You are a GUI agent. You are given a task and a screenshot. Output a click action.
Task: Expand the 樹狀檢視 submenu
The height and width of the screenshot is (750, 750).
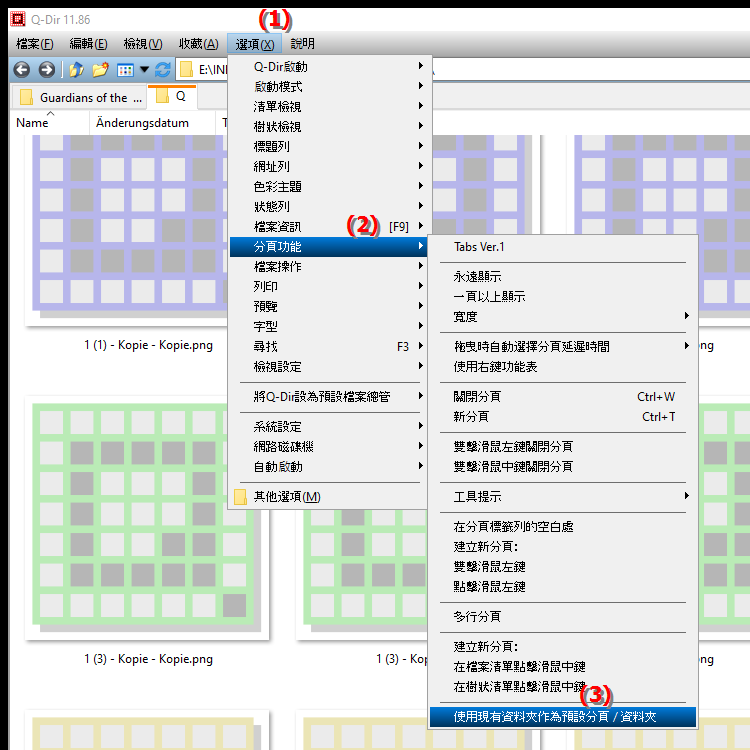pos(330,127)
